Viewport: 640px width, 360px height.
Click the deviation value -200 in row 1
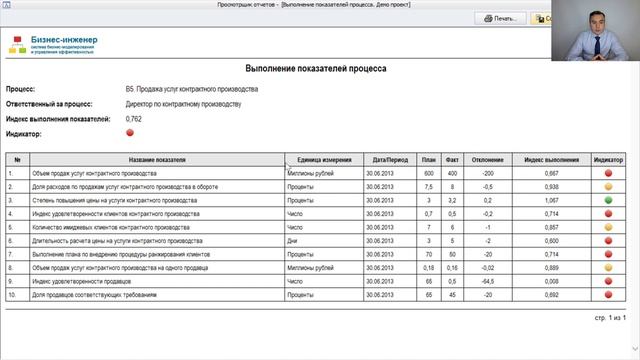[x=488, y=173]
